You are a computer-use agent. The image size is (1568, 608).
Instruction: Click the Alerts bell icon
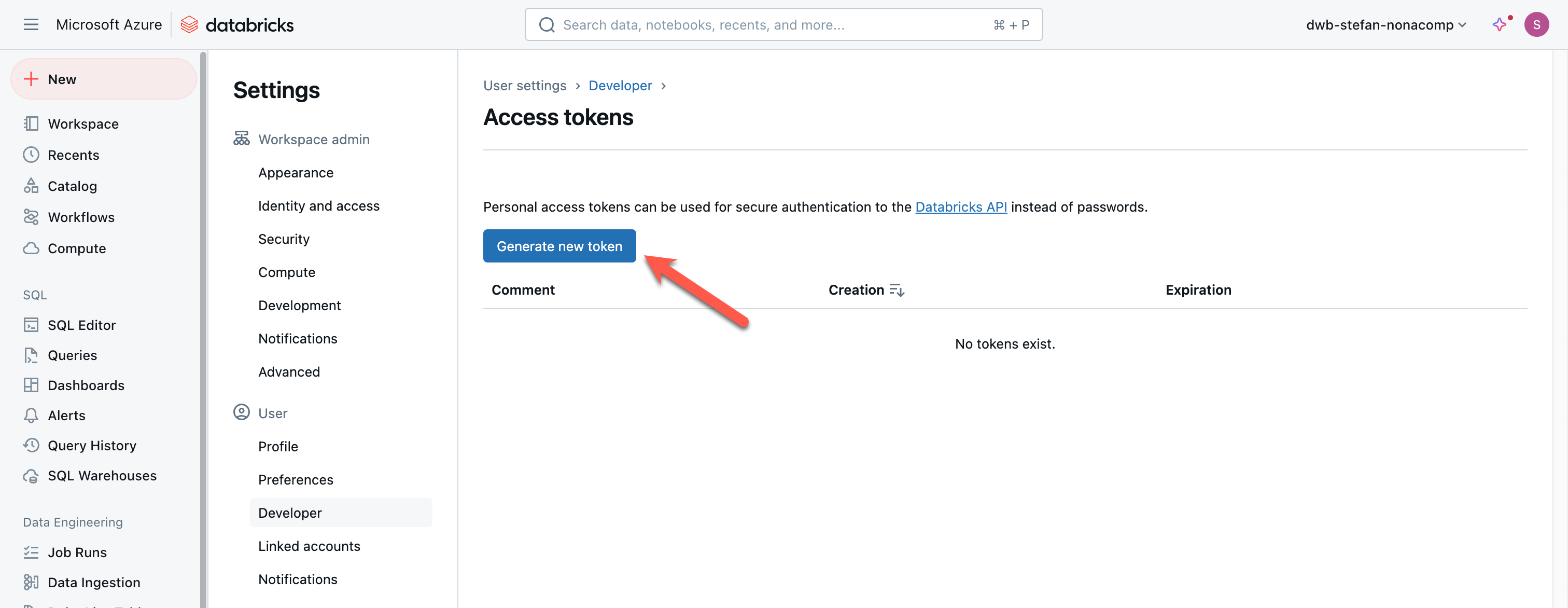[x=31, y=415]
